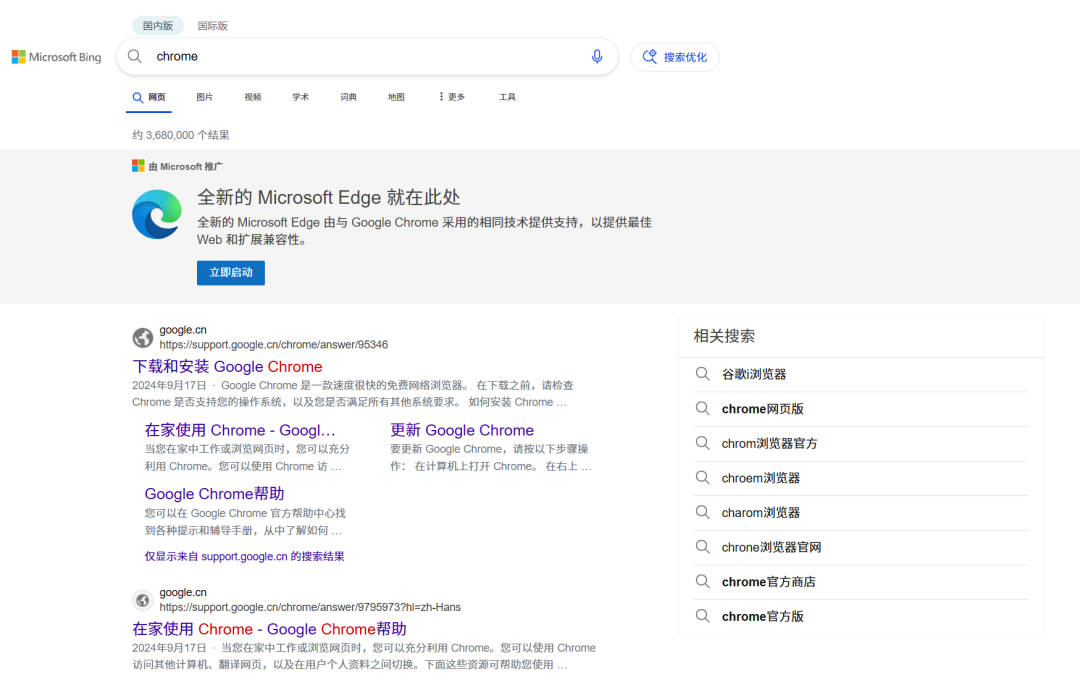Click the 约 3,680,000 个结果 count text

(x=181, y=135)
